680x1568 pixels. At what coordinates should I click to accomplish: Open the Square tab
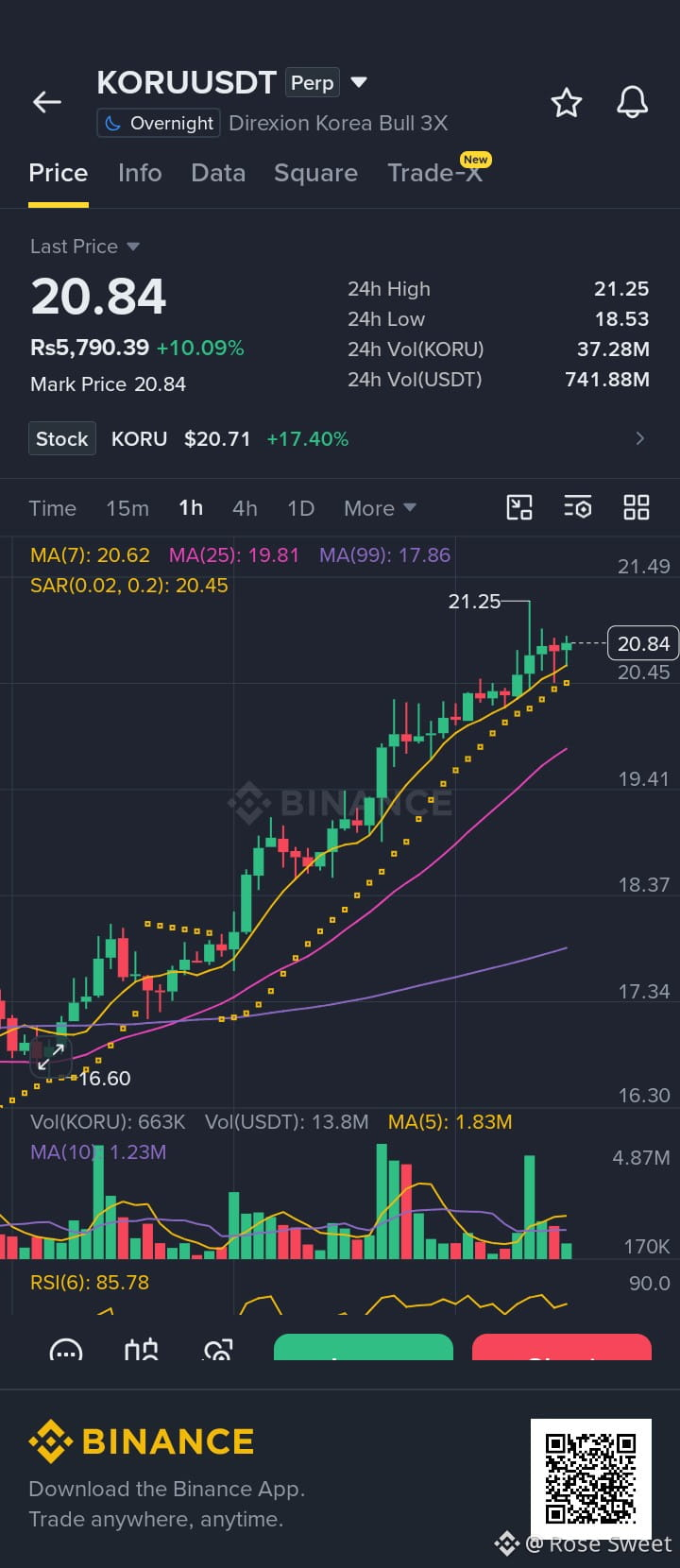pyautogui.click(x=315, y=173)
